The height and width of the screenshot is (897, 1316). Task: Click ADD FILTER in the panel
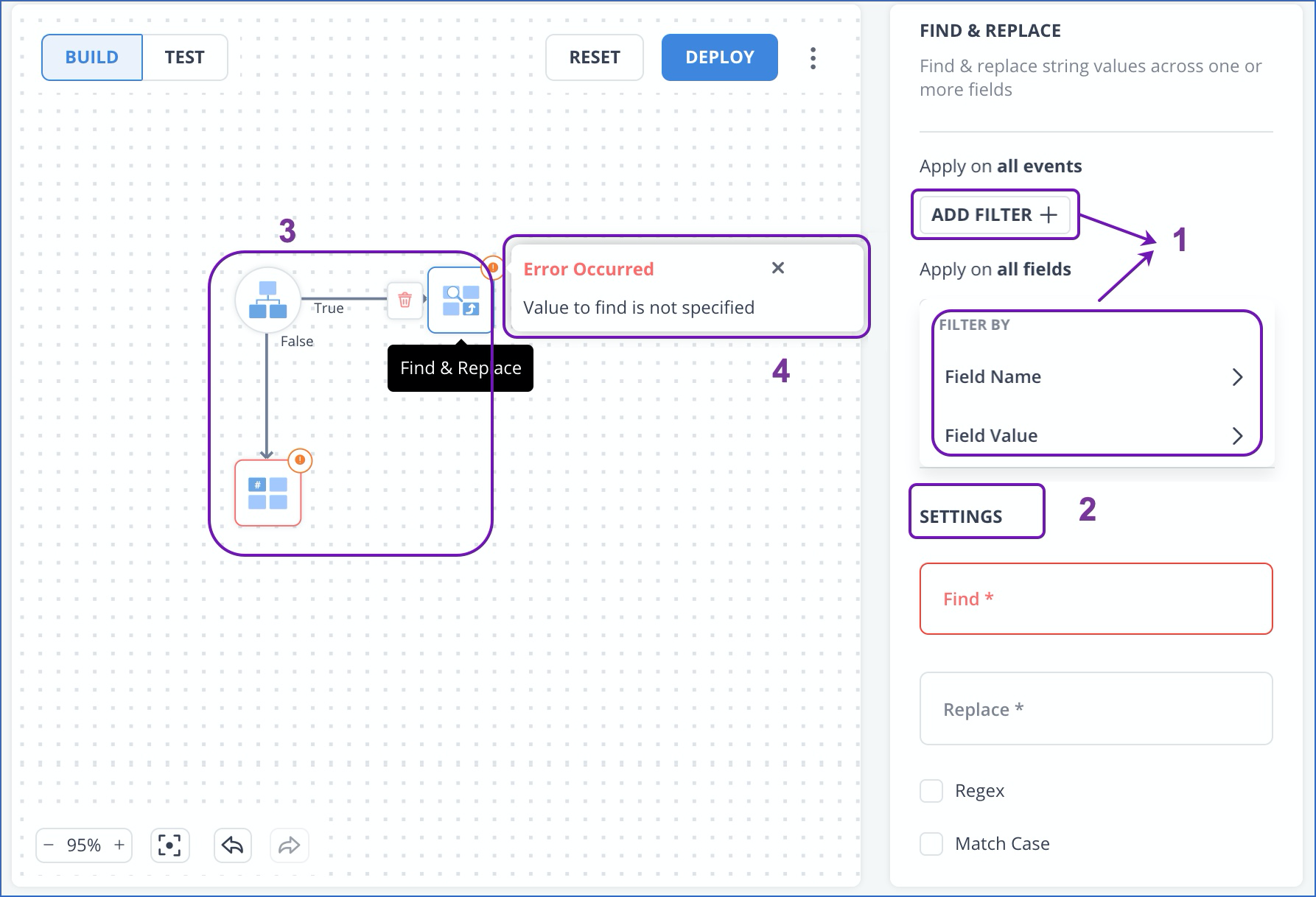995,214
